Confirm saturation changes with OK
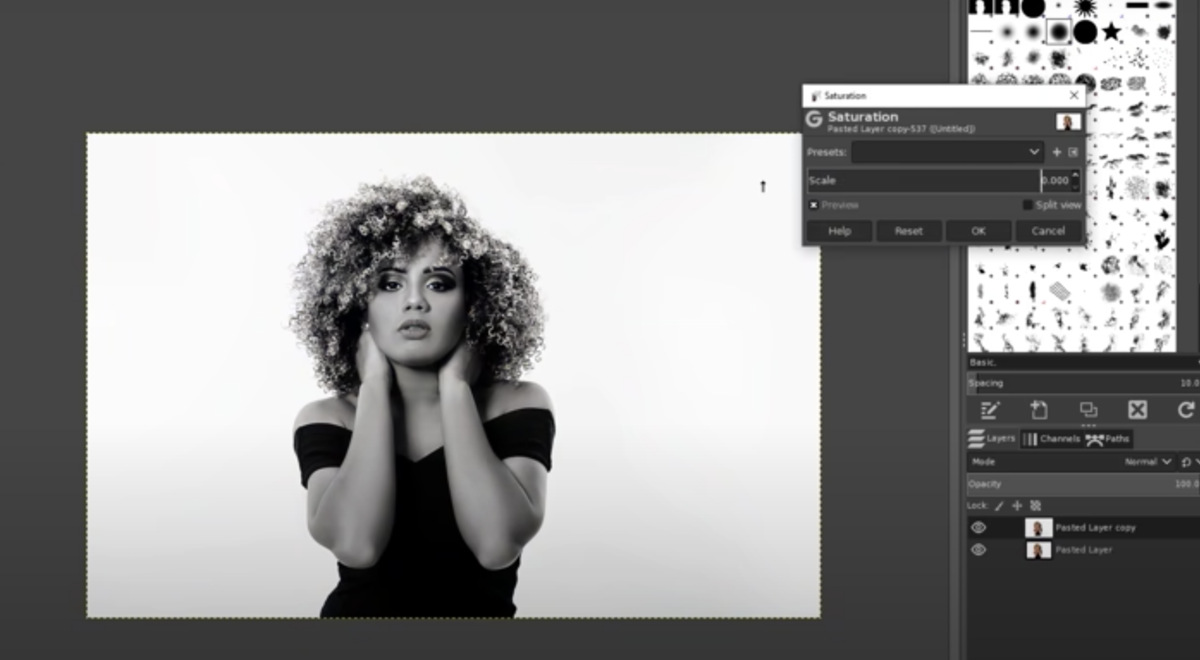1200x660 pixels. pyautogui.click(x=978, y=231)
